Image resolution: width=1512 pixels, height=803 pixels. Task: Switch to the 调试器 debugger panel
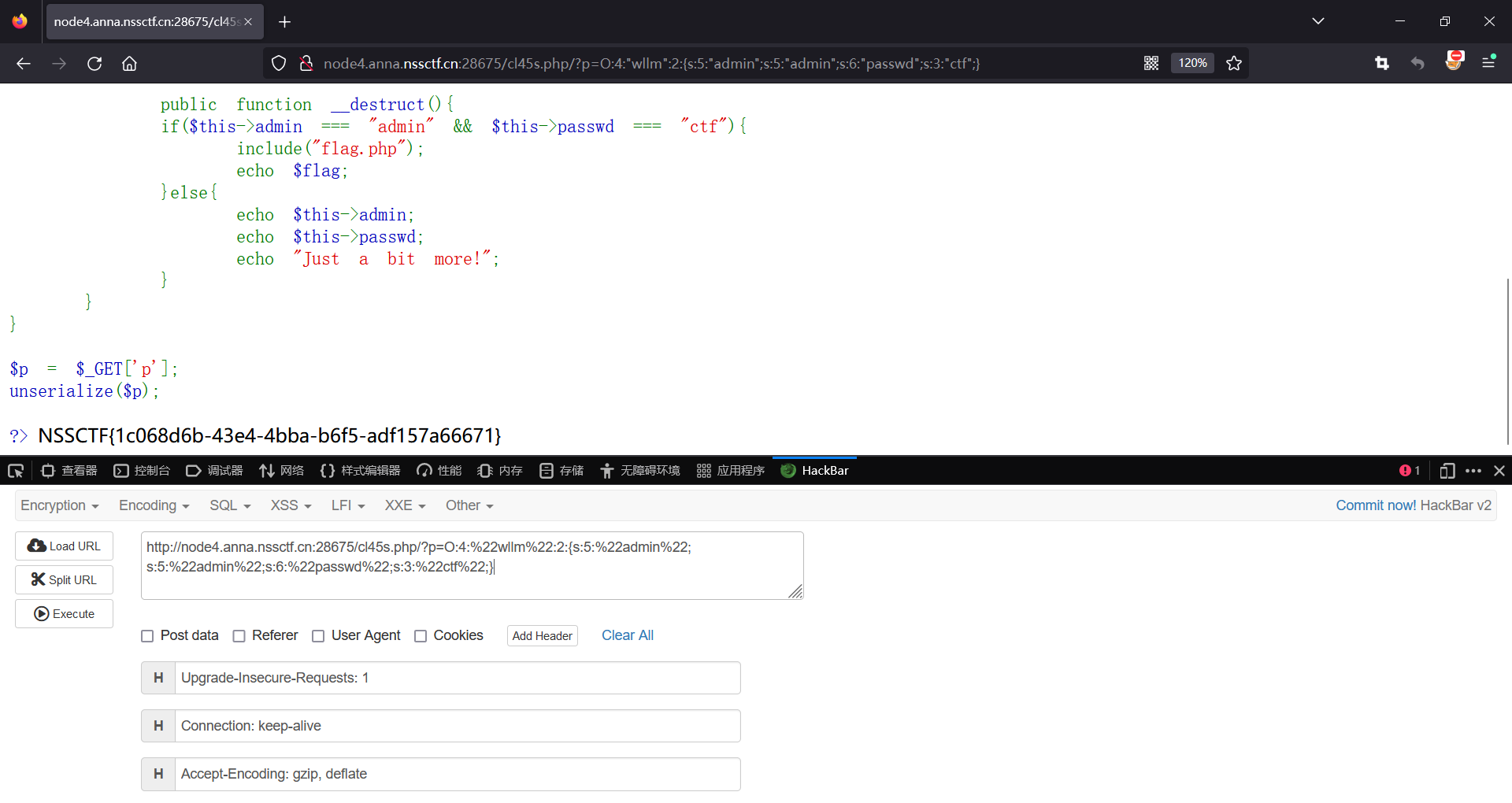(214, 471)
